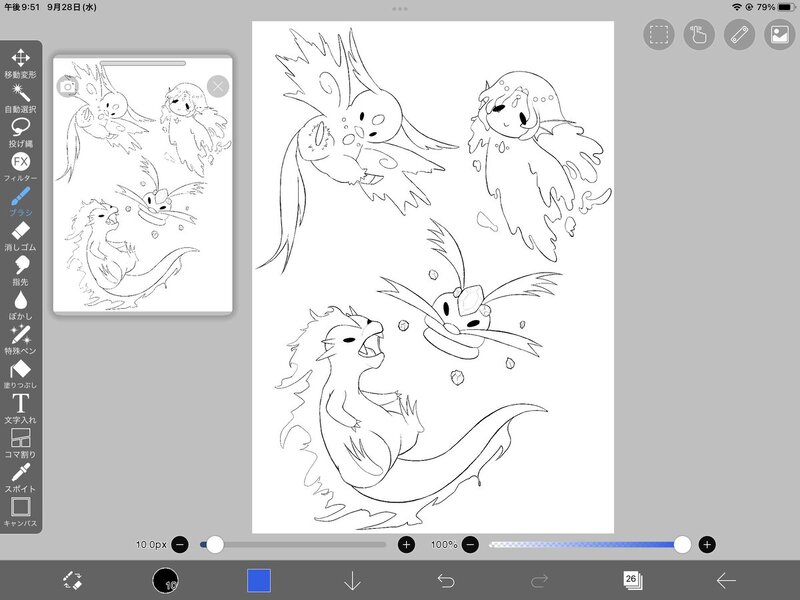Click the brush thickness slider handle

click(215, 544)
